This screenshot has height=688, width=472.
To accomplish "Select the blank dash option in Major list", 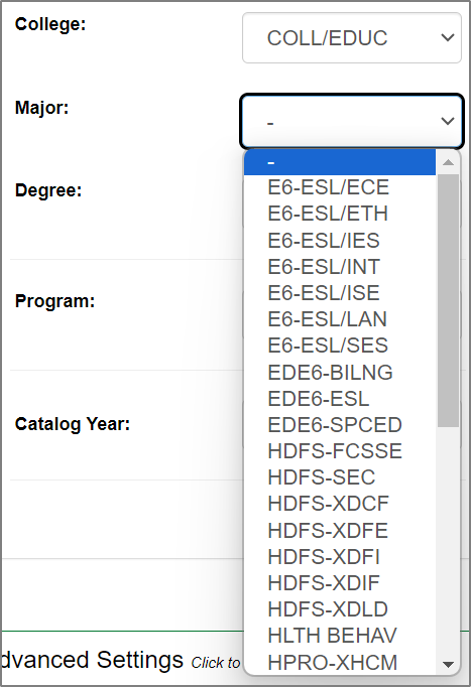I will pyautogui.click(x=340, y=162).
